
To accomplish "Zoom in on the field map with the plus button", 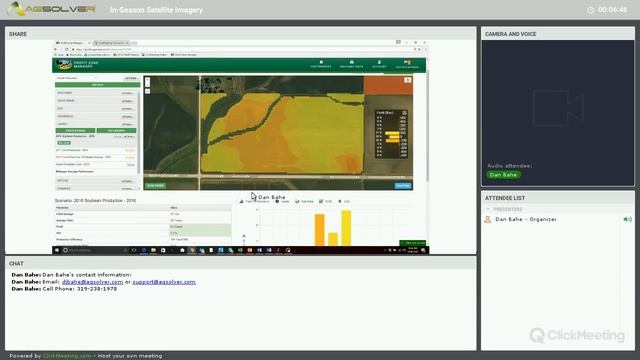I will [147, 80].
